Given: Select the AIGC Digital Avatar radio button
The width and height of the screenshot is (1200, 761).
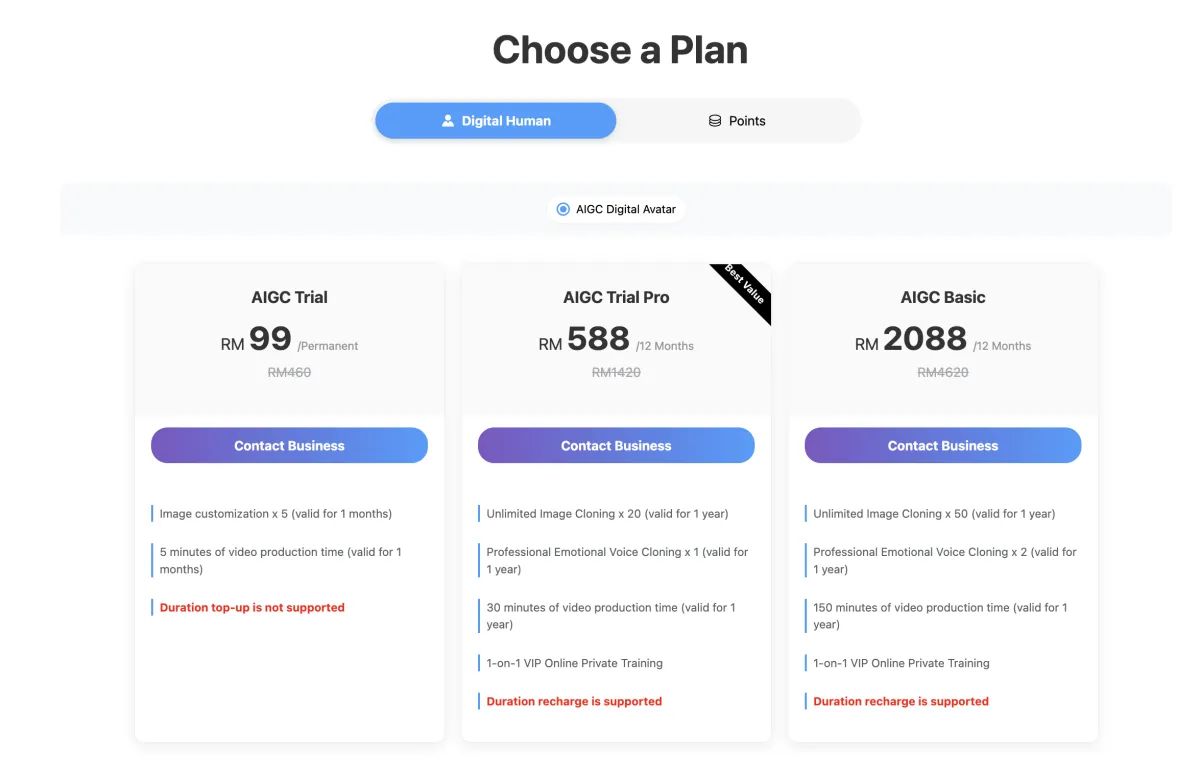Looking at the screenshot, I should click(563, 210).
